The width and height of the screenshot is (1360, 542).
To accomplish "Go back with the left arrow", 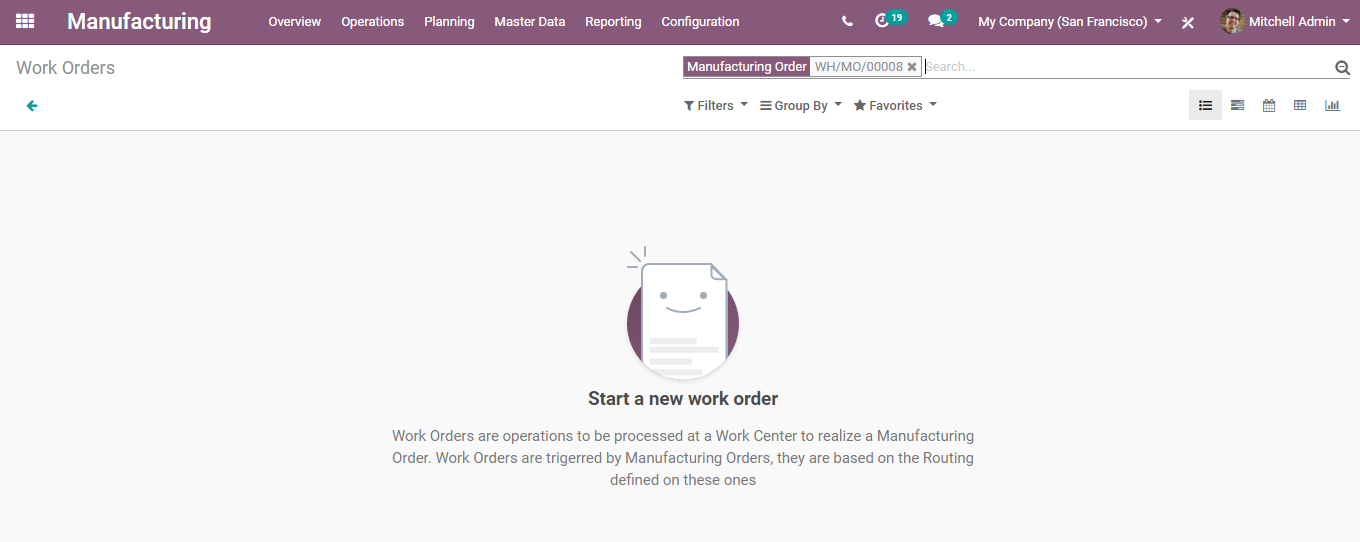I will tap(32, 105).
